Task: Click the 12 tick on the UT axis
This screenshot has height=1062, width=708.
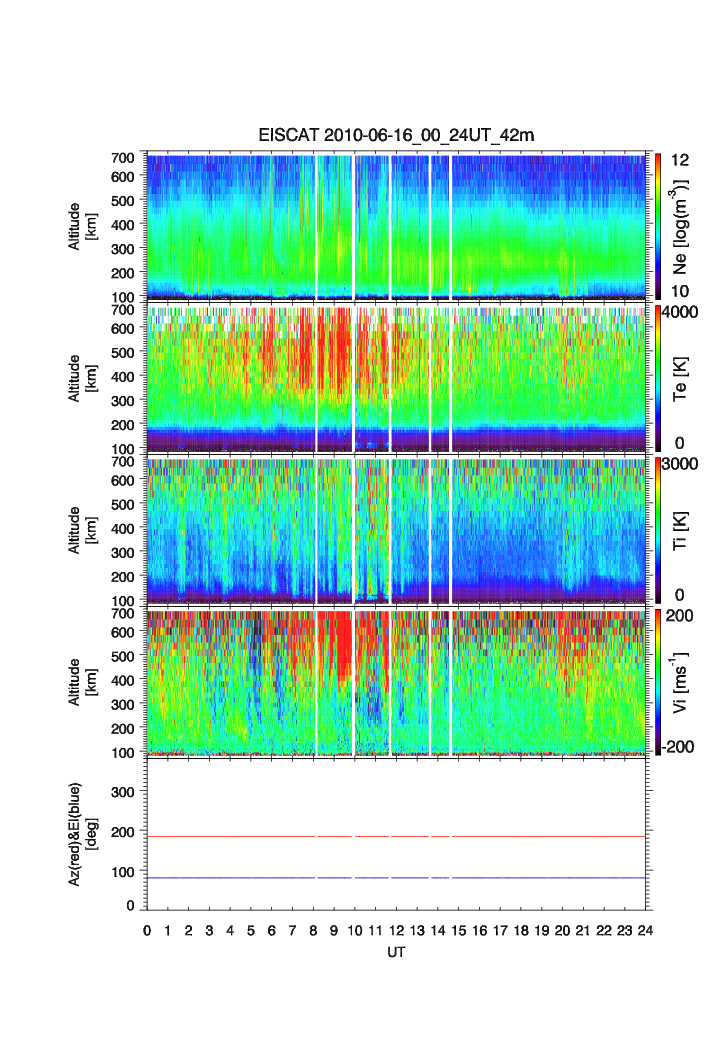Action: click(396, 930)
